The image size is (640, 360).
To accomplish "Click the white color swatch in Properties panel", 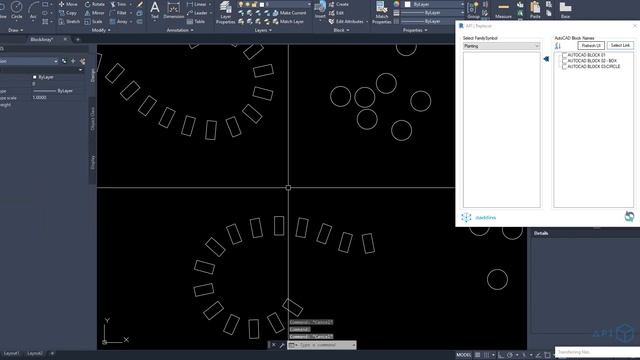I will 407,4.
